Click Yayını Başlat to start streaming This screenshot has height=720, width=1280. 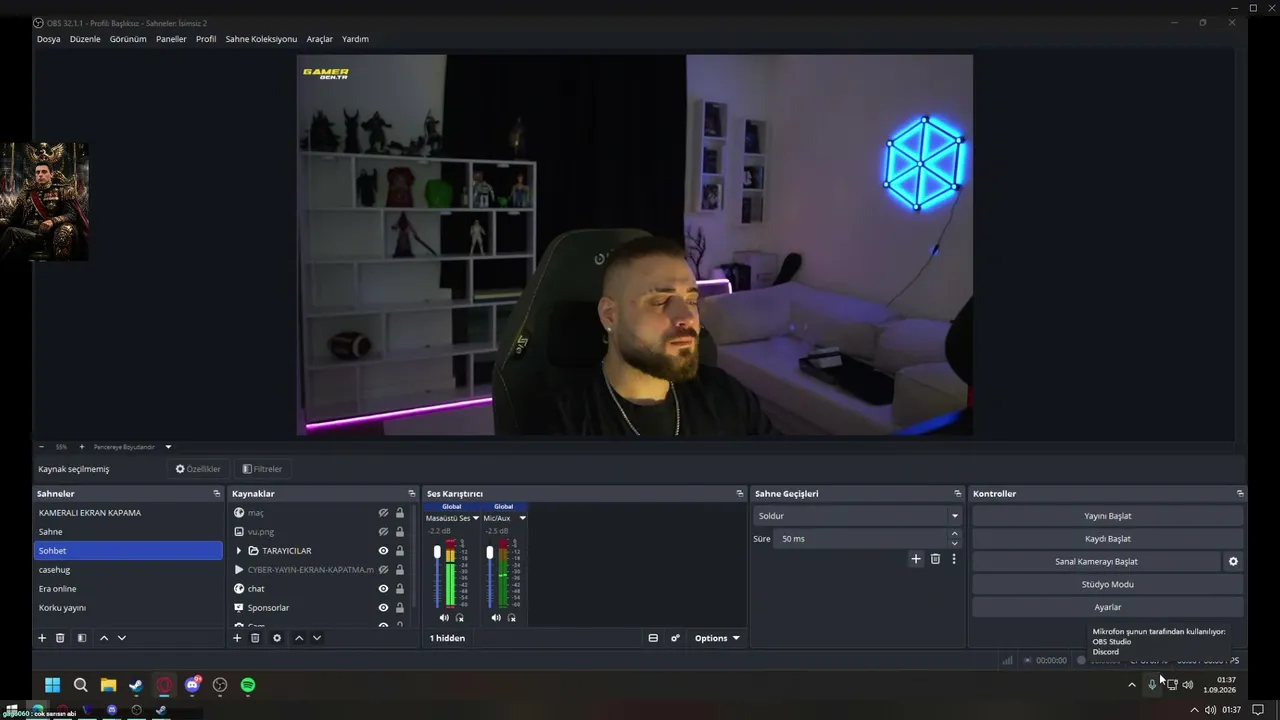click(1108, 516)
